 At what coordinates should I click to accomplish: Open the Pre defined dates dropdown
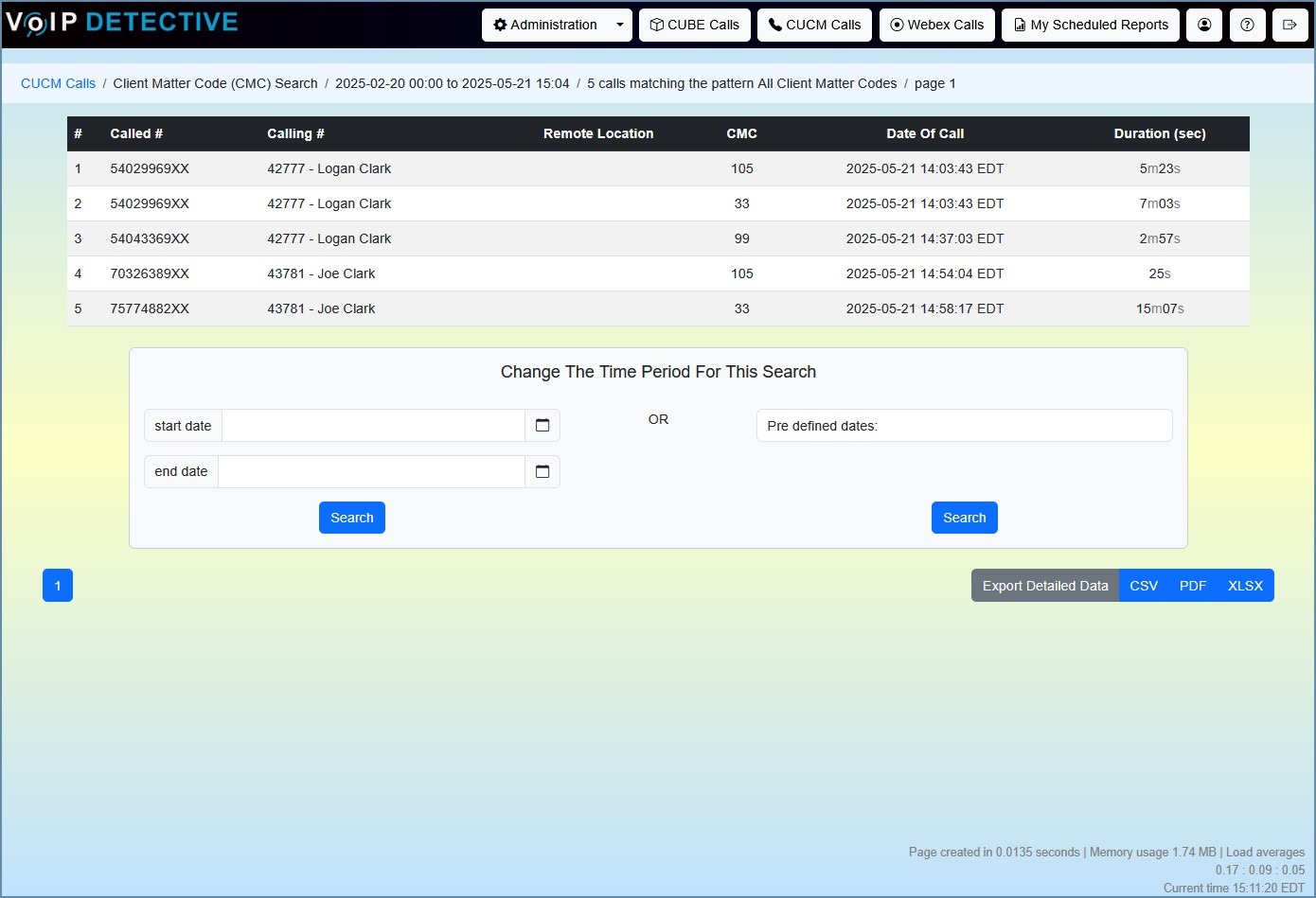(x=964, y=426)
